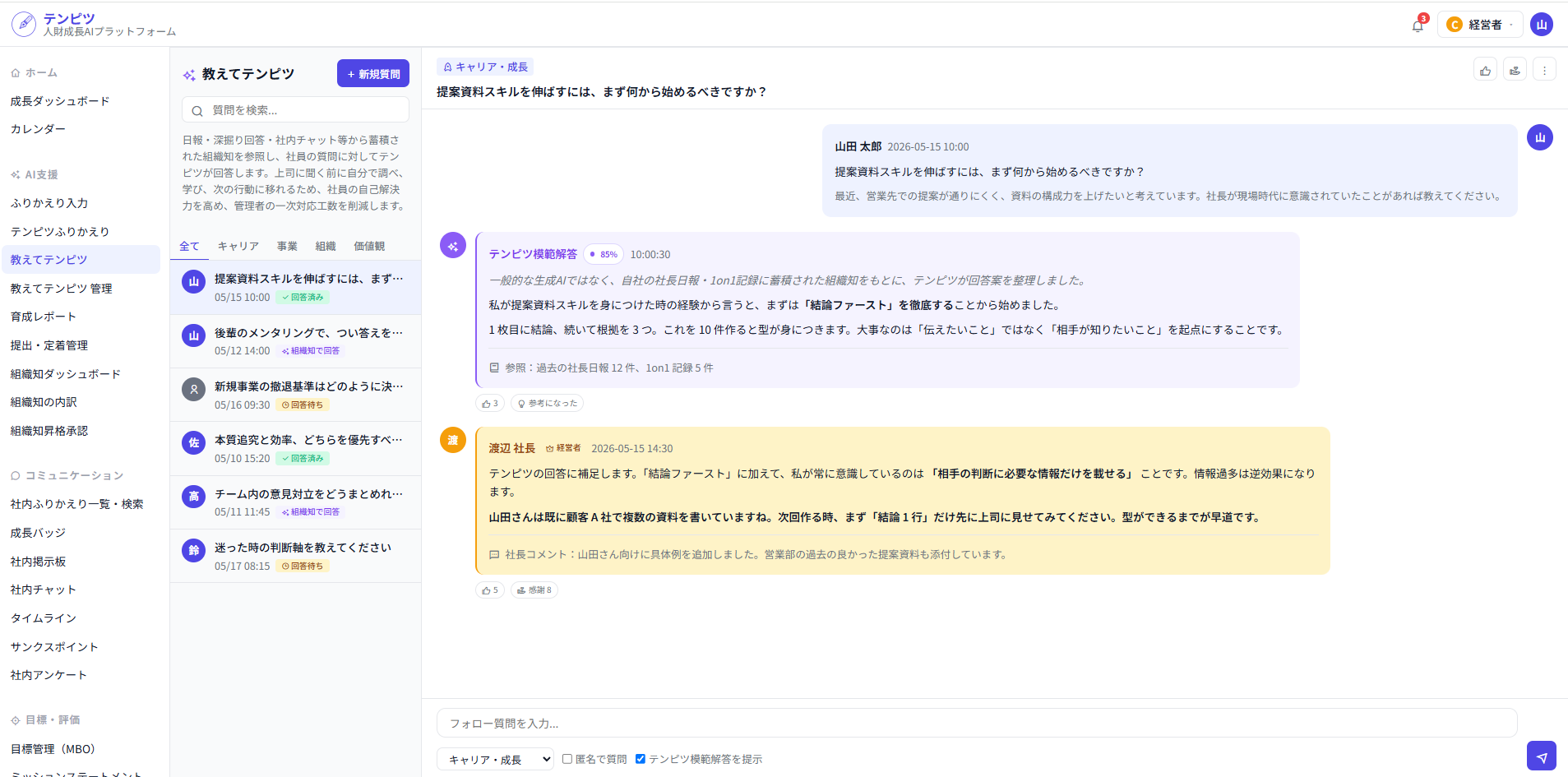The image size is (1568, 777).
Task: Click the 高 avatar in question list
Action: 194,496
